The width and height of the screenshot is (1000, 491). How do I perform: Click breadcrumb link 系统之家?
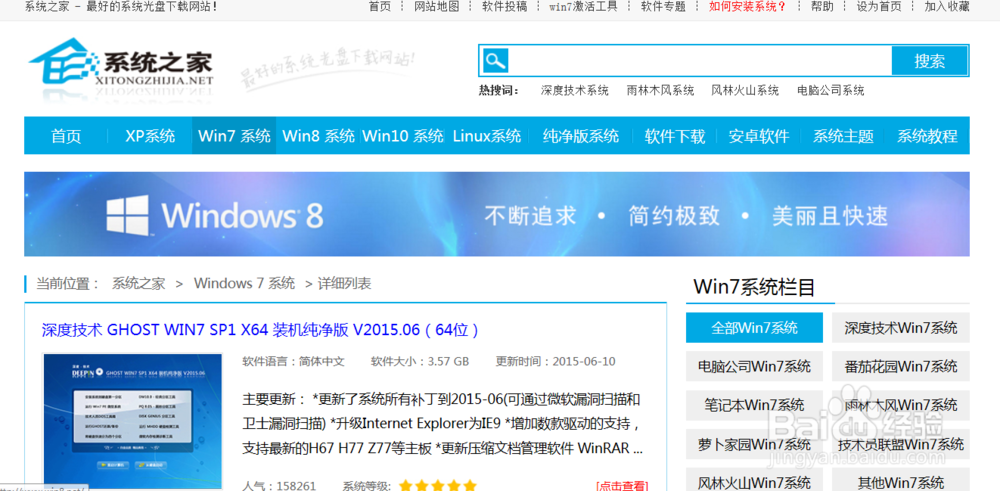pyautogui.click(x=138, y=283)
